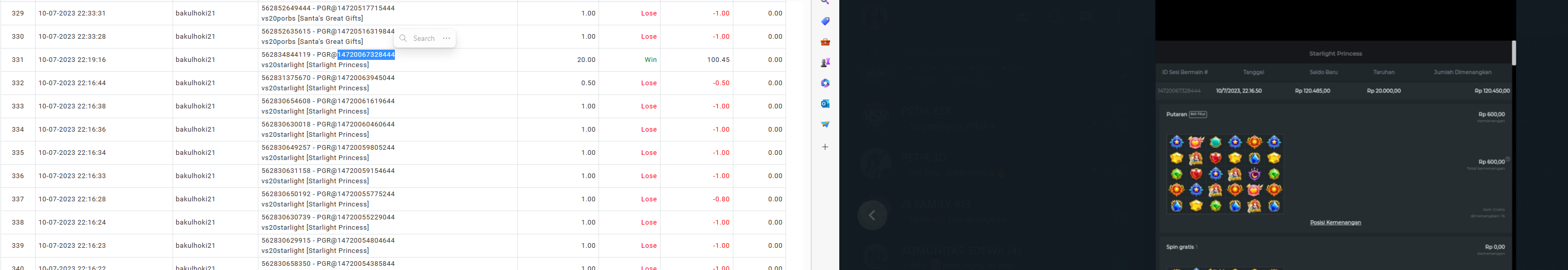The width and height of the screenshot is (1568, 270).
Task: Click bet amount 0.50 in row 332
Action: 589,83
